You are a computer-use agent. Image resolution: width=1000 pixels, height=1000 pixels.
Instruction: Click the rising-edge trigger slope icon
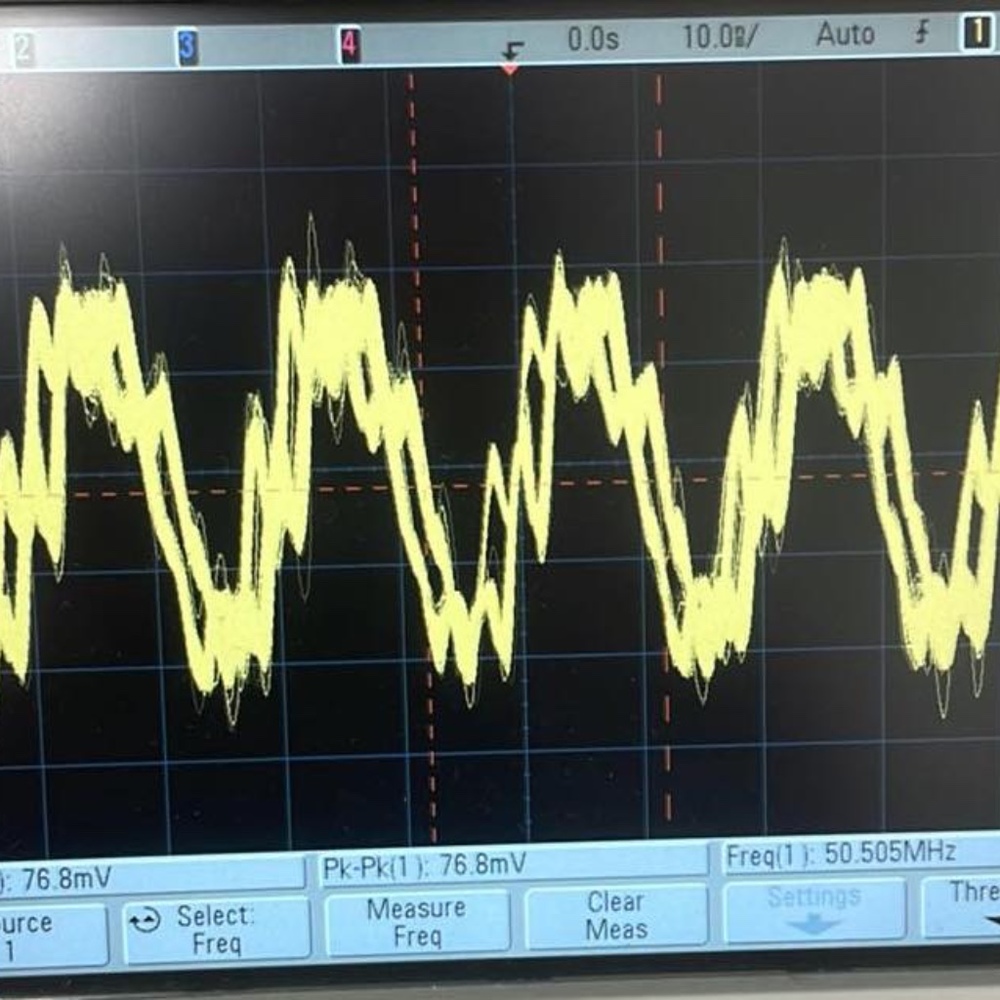click(922, 33)
